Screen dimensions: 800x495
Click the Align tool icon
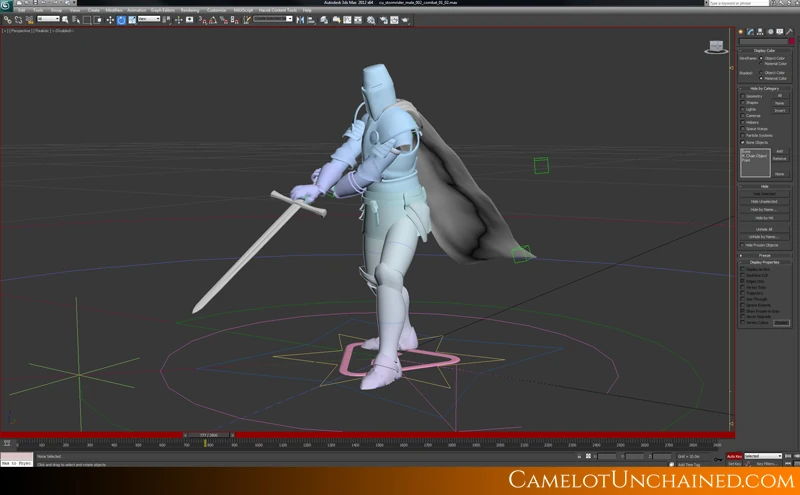(311, 20)
